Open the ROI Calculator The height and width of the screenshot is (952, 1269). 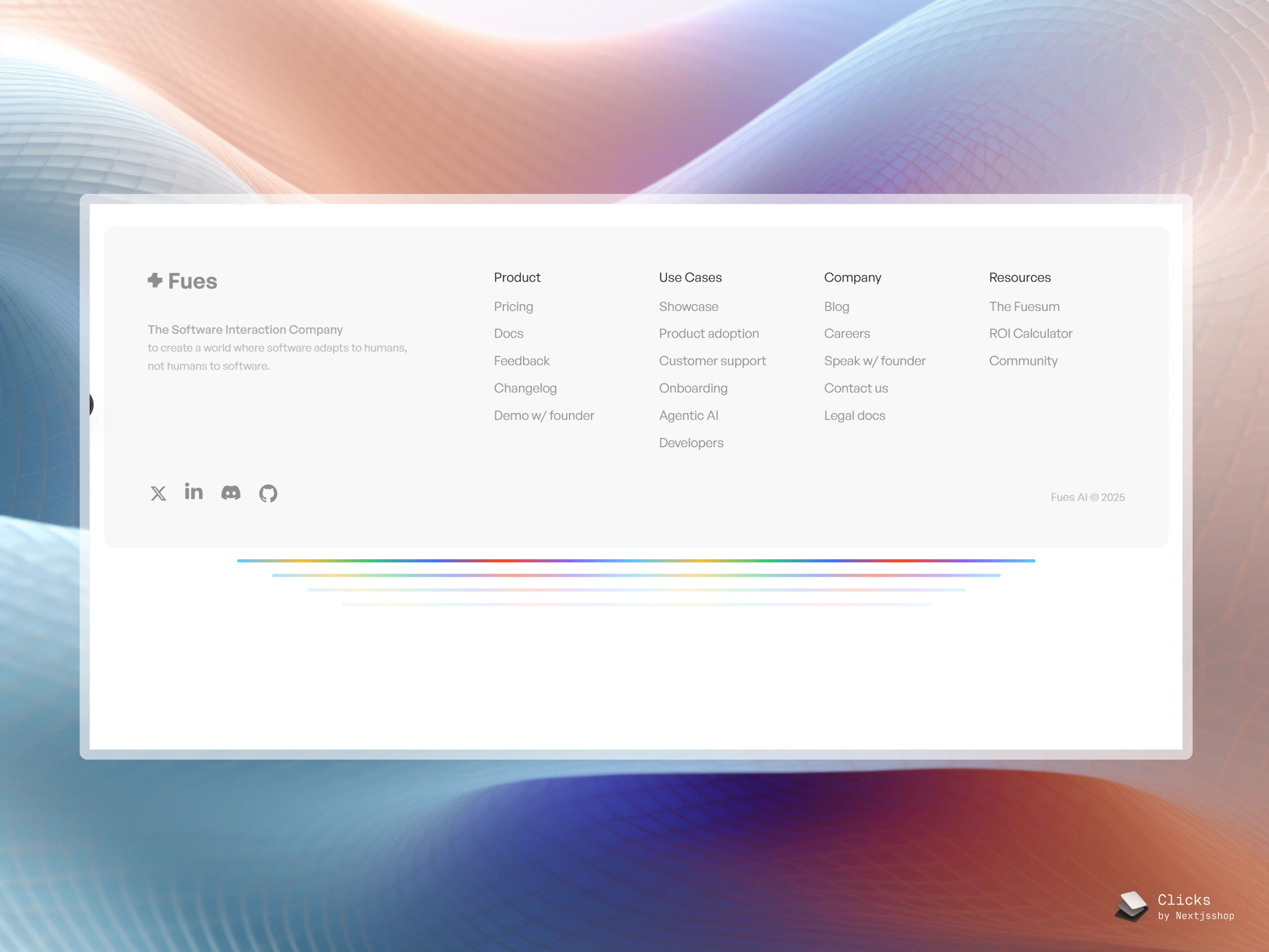1030,333
